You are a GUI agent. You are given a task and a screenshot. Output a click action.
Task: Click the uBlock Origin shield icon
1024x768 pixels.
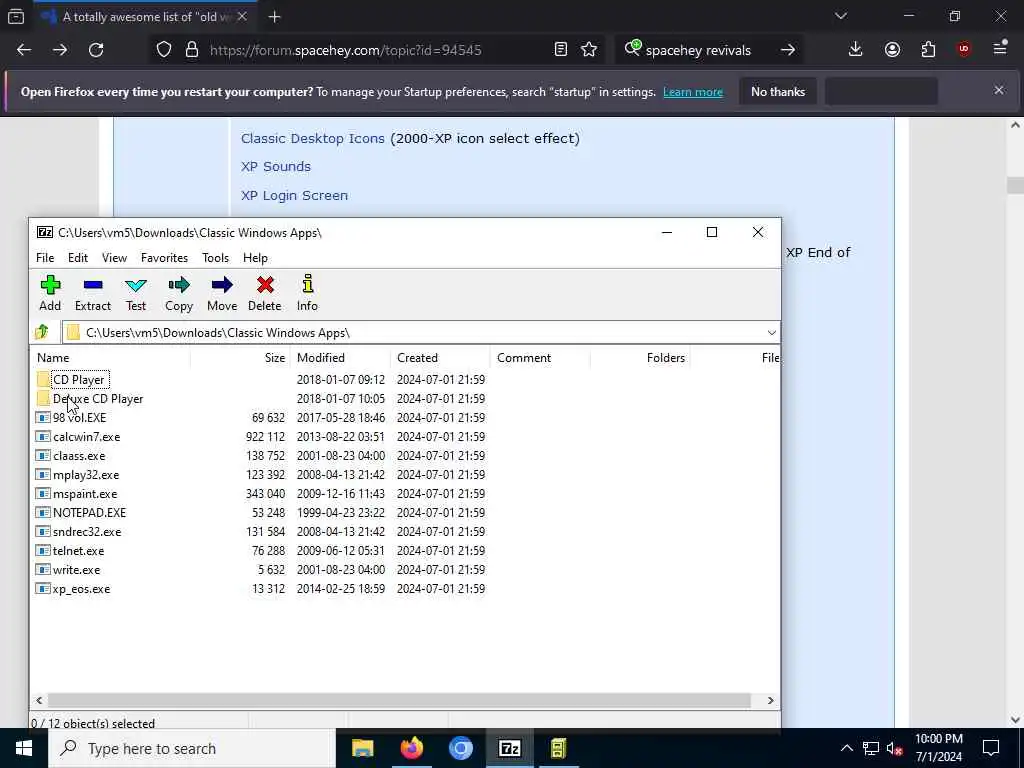coord(964,50)
